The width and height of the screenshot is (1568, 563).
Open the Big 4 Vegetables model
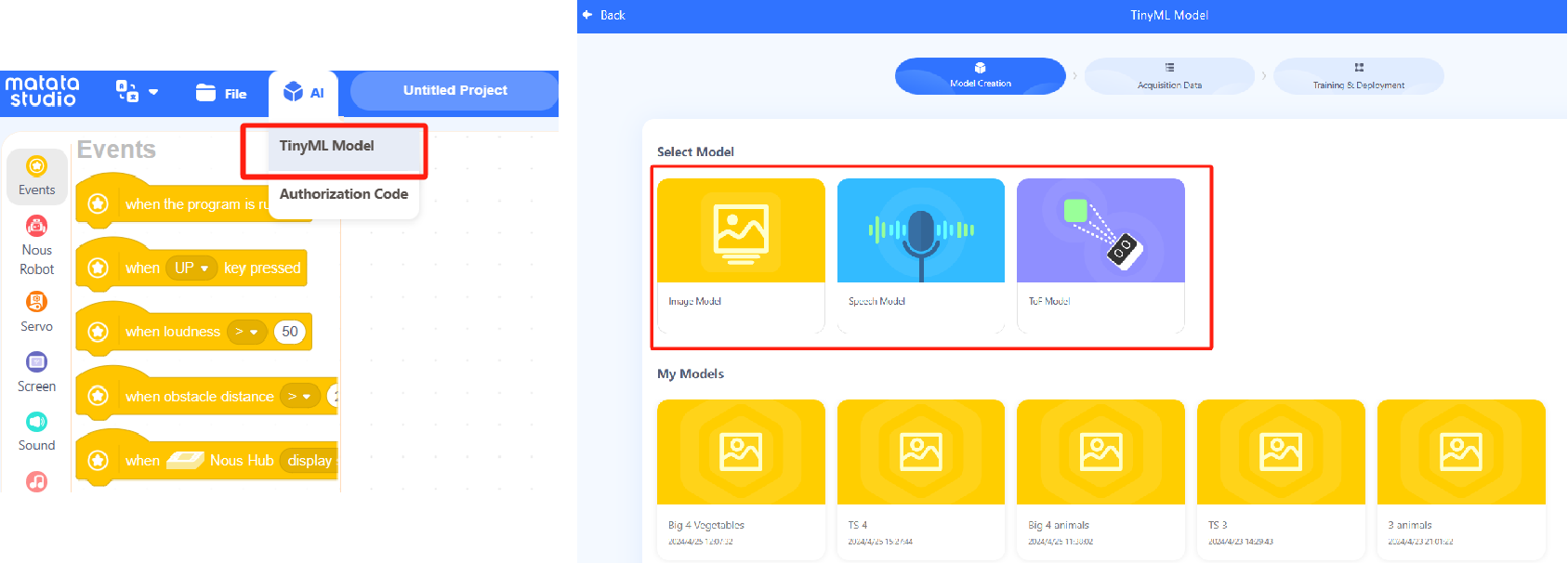741,478
